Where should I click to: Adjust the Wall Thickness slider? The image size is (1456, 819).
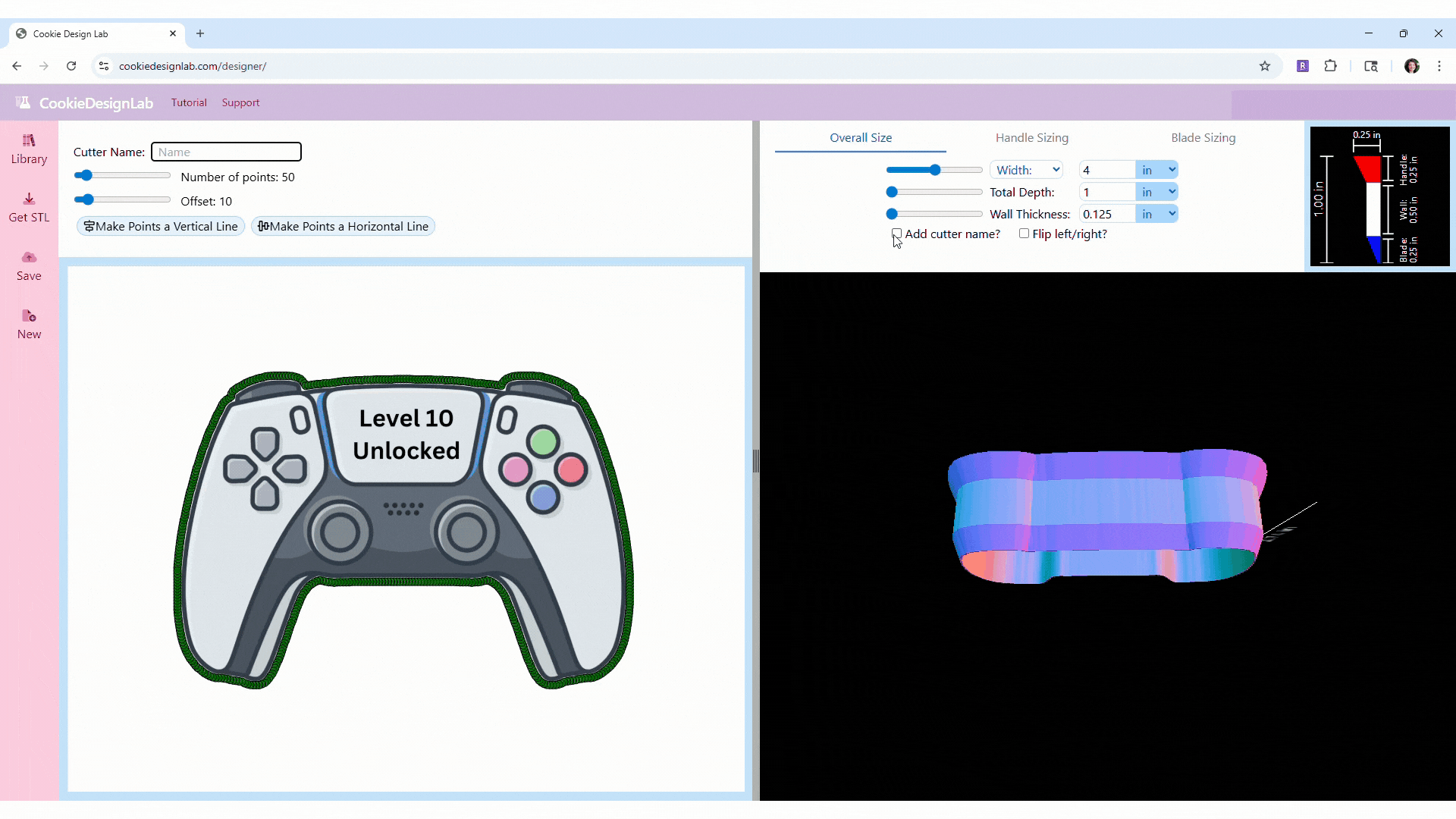[934, 214]
